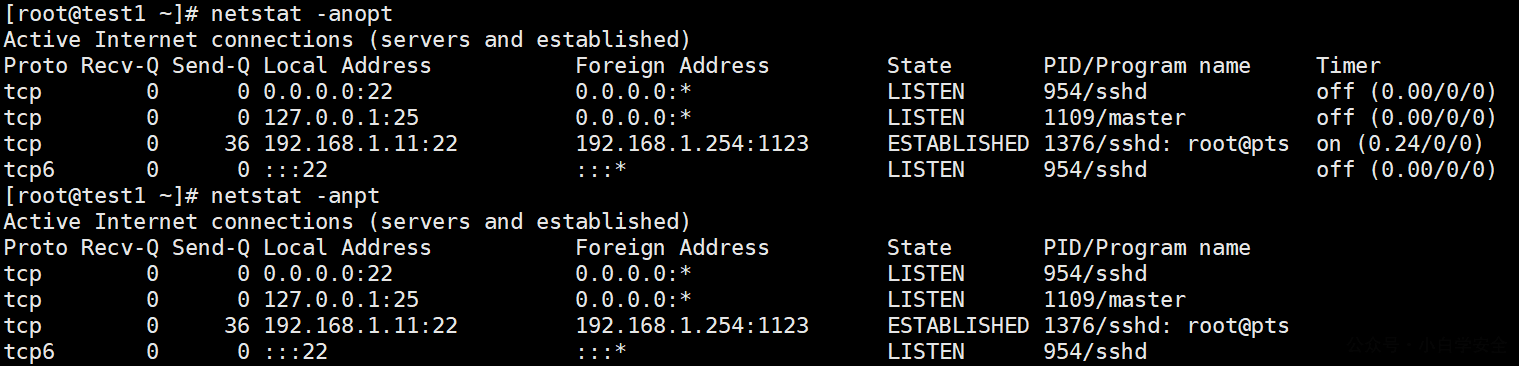Click the last '954/sshd' entry at the bottom
The width and height of the screenshot is (1519, 366).
pos(1095,352)
